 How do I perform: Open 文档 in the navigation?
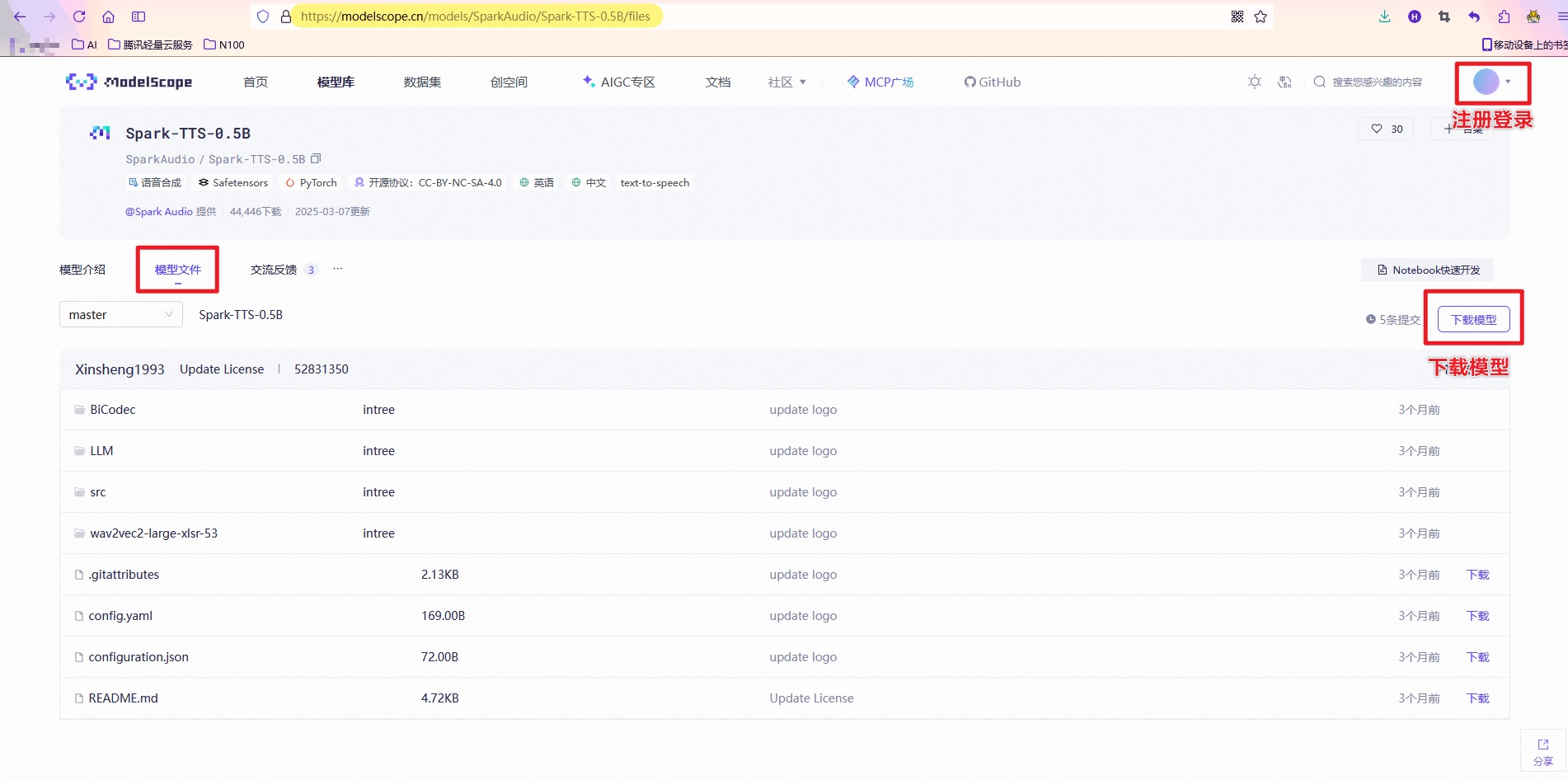pyautogui.click(x=718, y=82)
